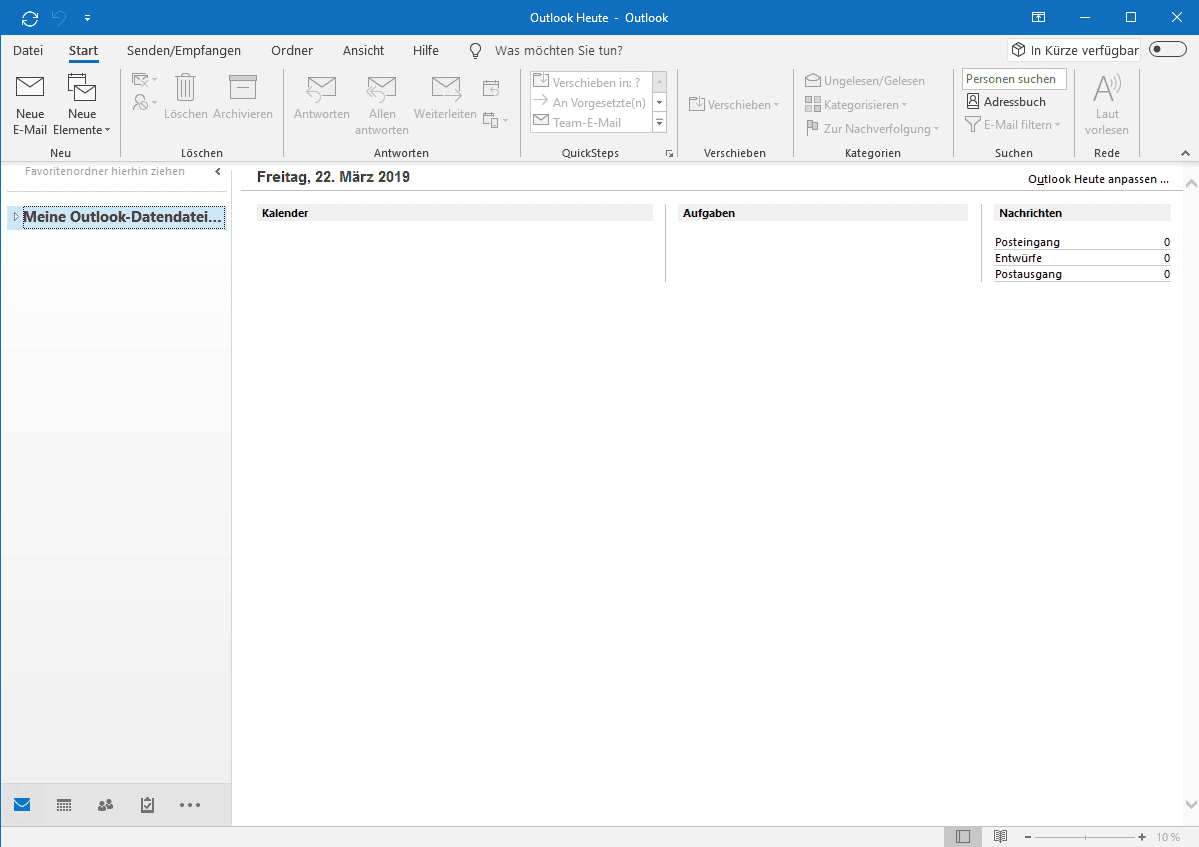Open the Adressbuch

tap(1006, 102)
